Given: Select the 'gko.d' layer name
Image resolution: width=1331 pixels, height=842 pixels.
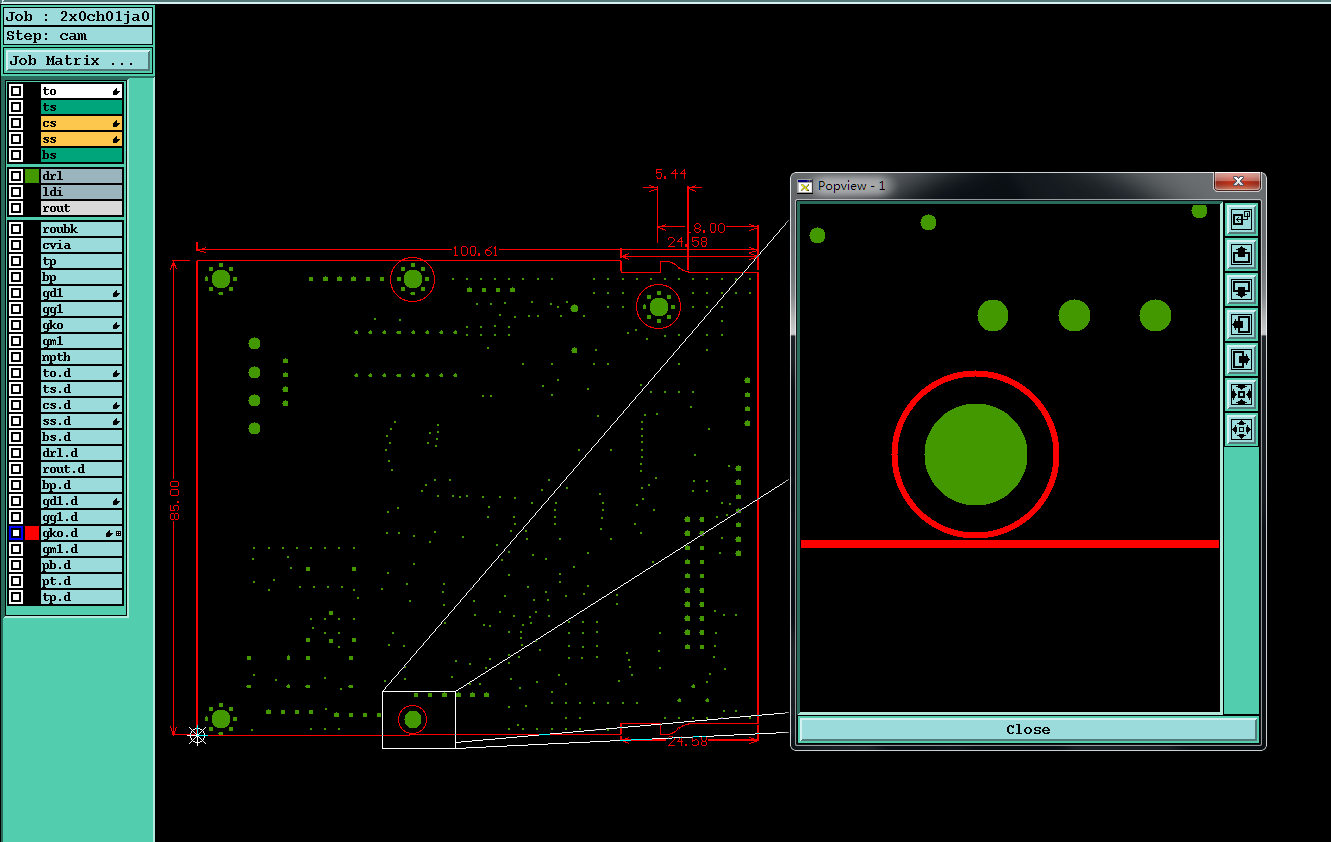Looking at the screenshot, I should [82, 533].
